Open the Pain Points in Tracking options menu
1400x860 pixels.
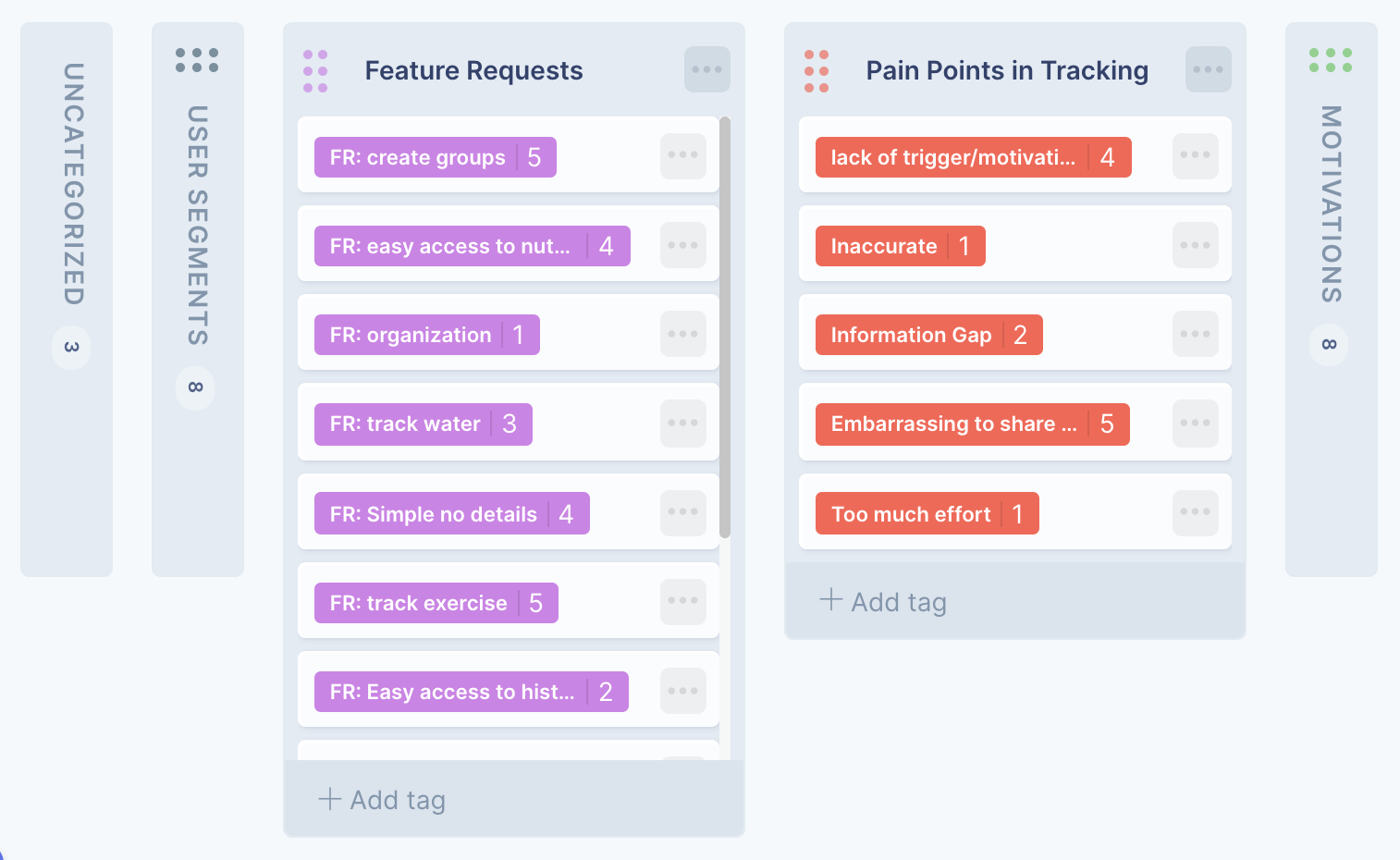click(x=1208, y=69)
